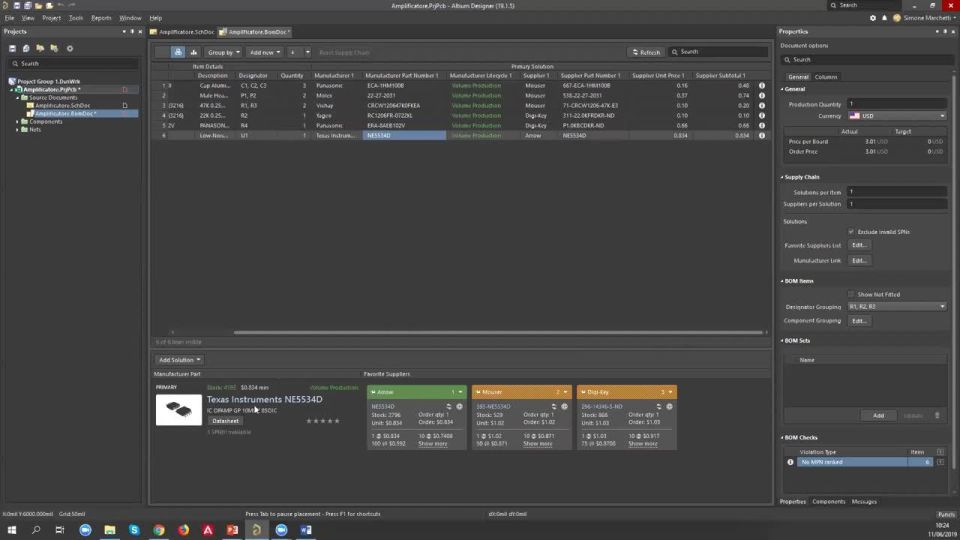Viewport: 960px width, 540px height.
Task: Click the Datasheet button
Action: 225,421
